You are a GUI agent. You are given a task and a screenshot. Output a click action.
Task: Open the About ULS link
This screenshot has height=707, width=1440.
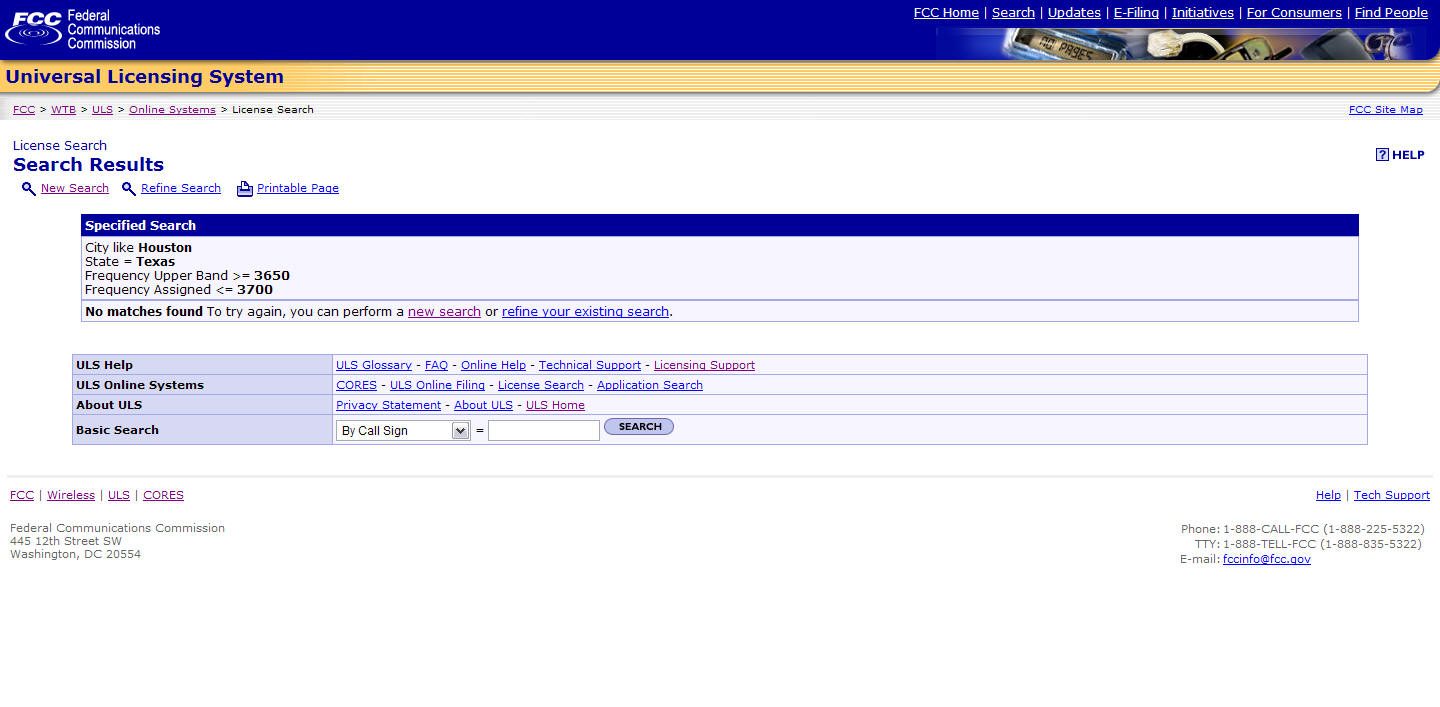coord(483,405)
